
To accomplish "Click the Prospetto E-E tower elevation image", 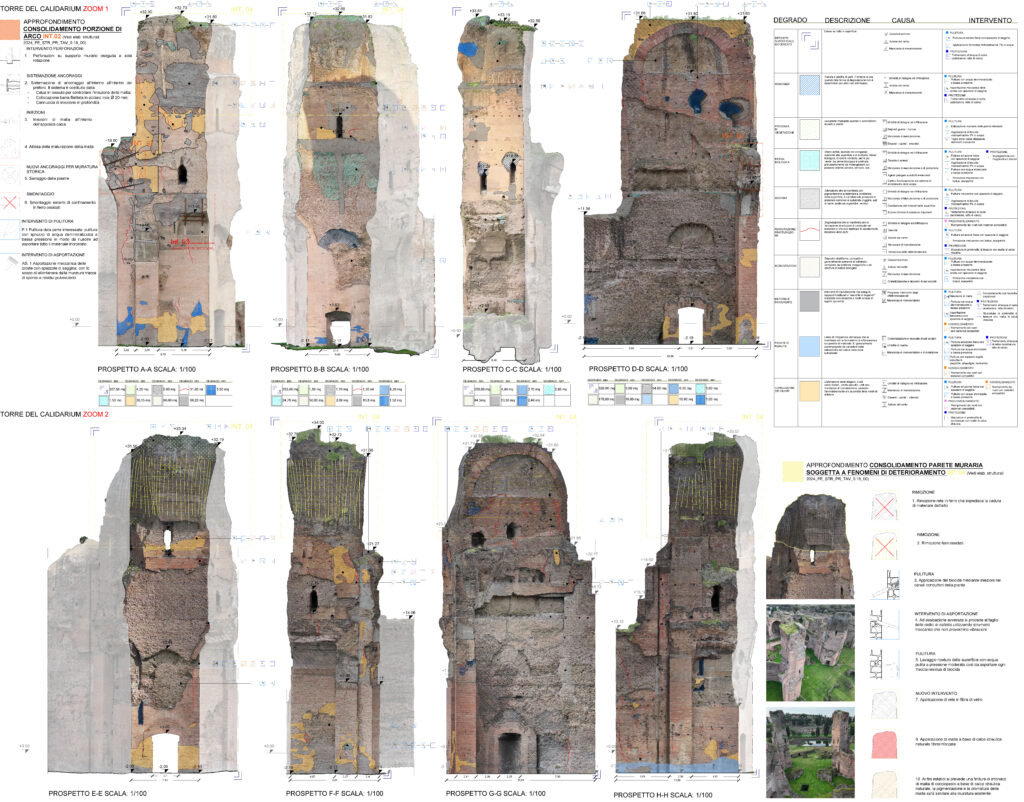I will coord(165,600).
